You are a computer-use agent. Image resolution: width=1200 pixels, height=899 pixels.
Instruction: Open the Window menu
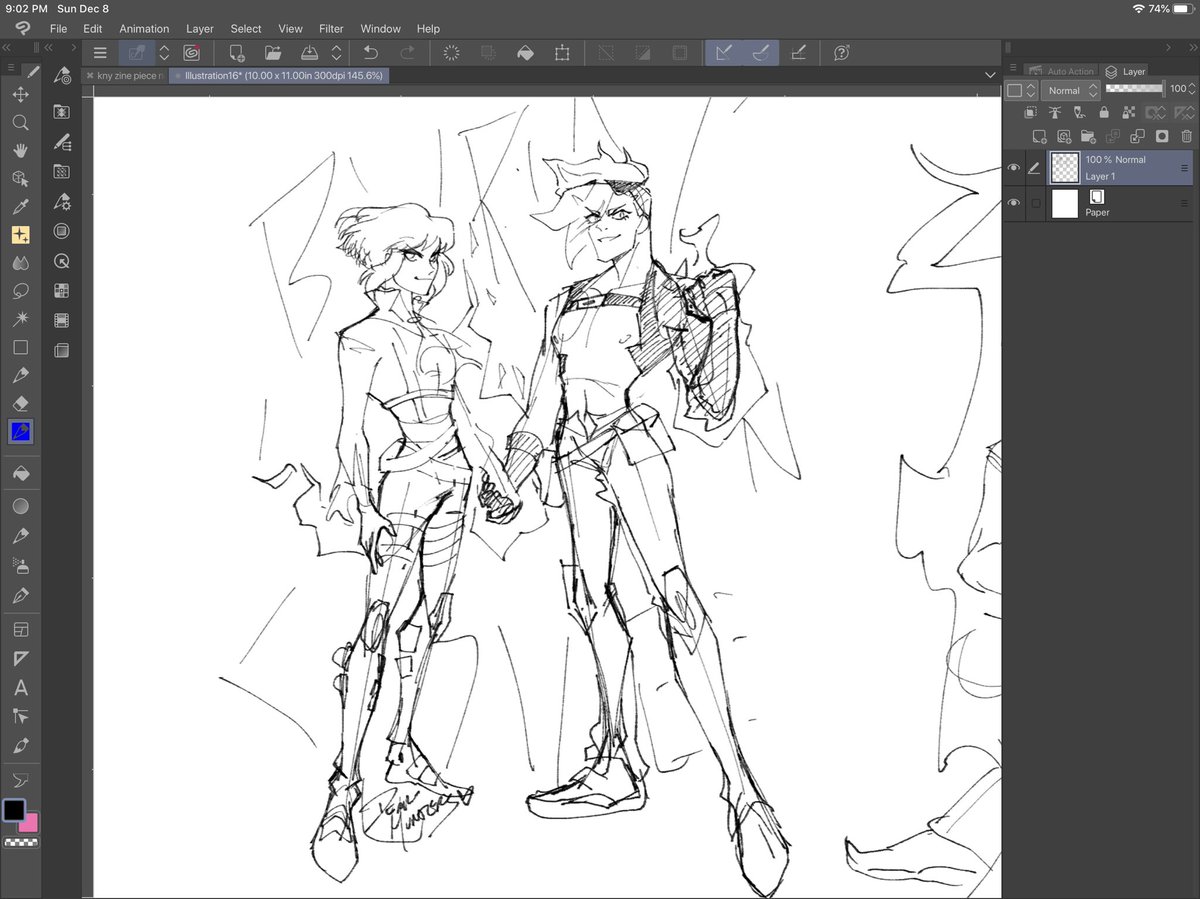(x=380, y=29)
